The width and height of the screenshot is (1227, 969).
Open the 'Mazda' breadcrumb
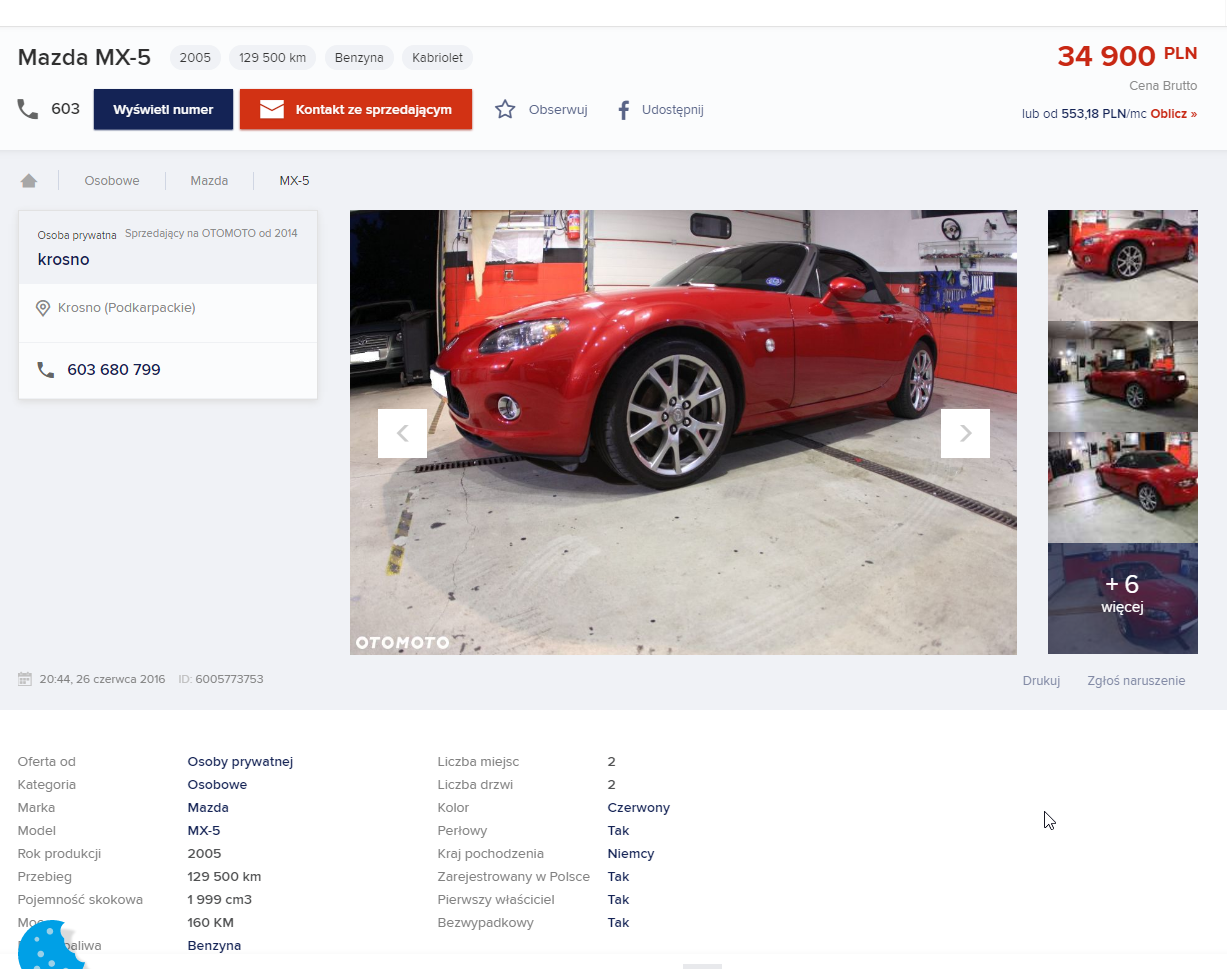pyautogui.click(x=209, y=181)
